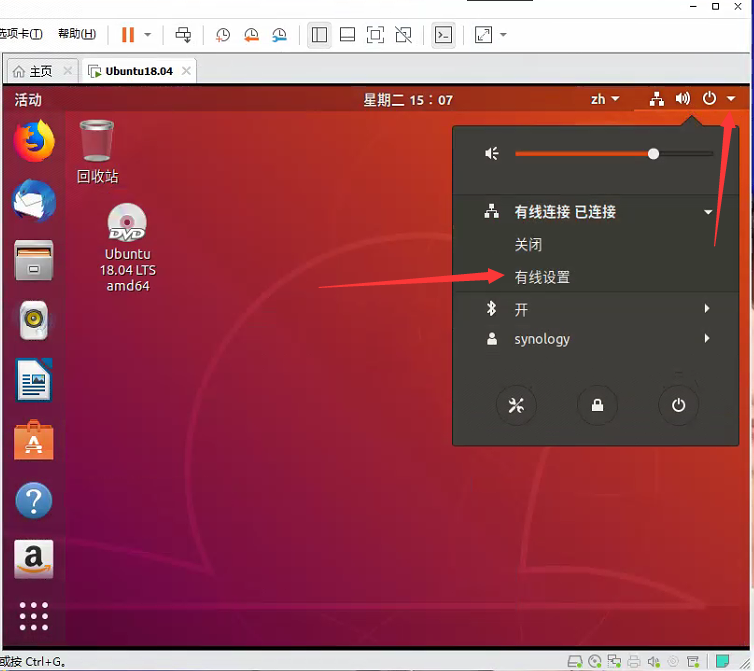754x671 pixels.
Task: Toggle the console view button
Action: [x=443, y=35]
